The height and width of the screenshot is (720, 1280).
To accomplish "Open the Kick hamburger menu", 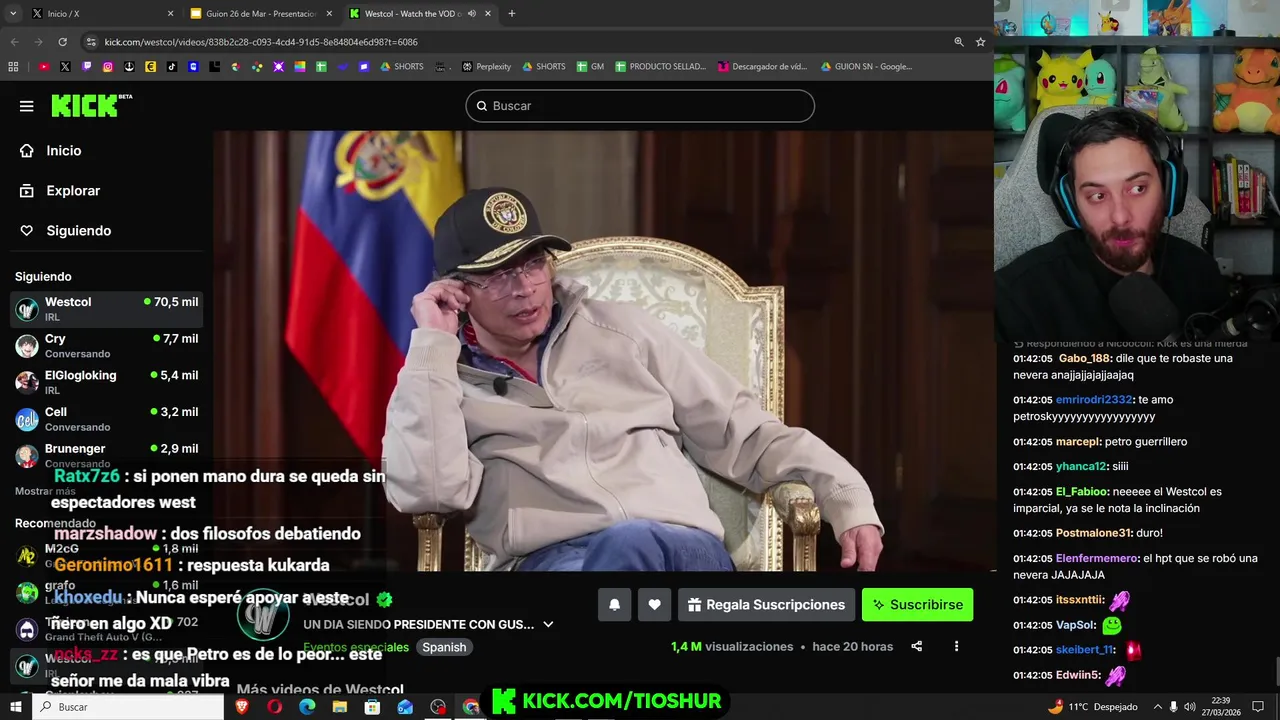I will tap(27, 106).
